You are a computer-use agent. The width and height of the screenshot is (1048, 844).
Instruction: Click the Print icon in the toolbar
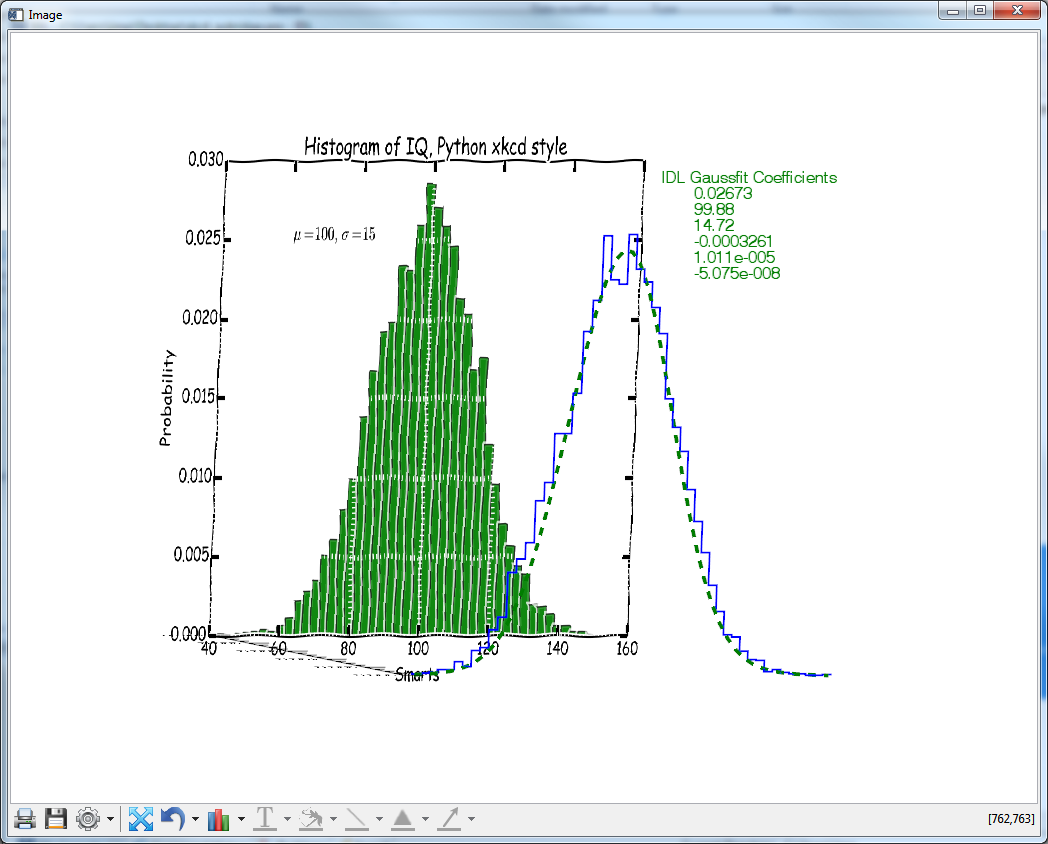(25, 819)
